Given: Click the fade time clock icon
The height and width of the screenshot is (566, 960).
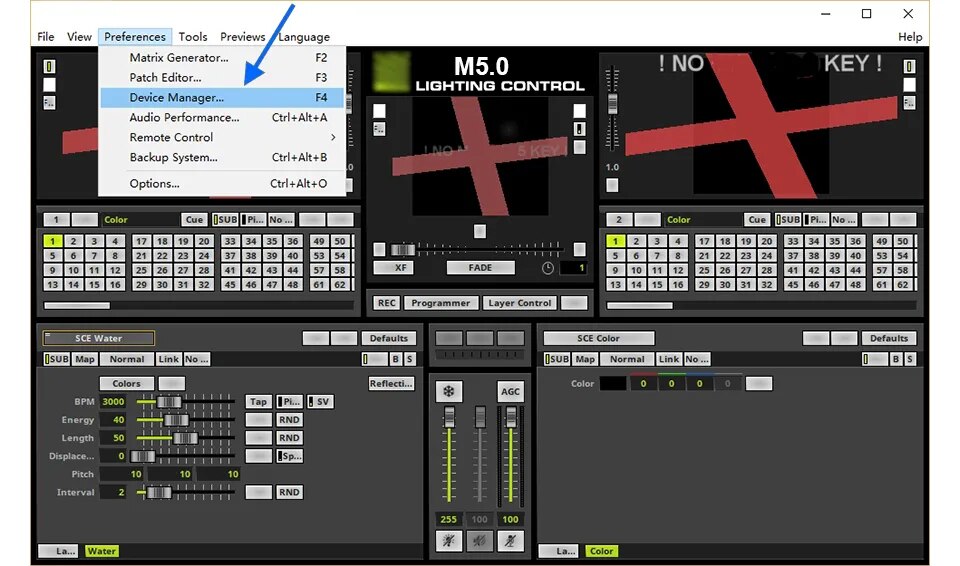Looking at the screenshot, I should (547, 268).
